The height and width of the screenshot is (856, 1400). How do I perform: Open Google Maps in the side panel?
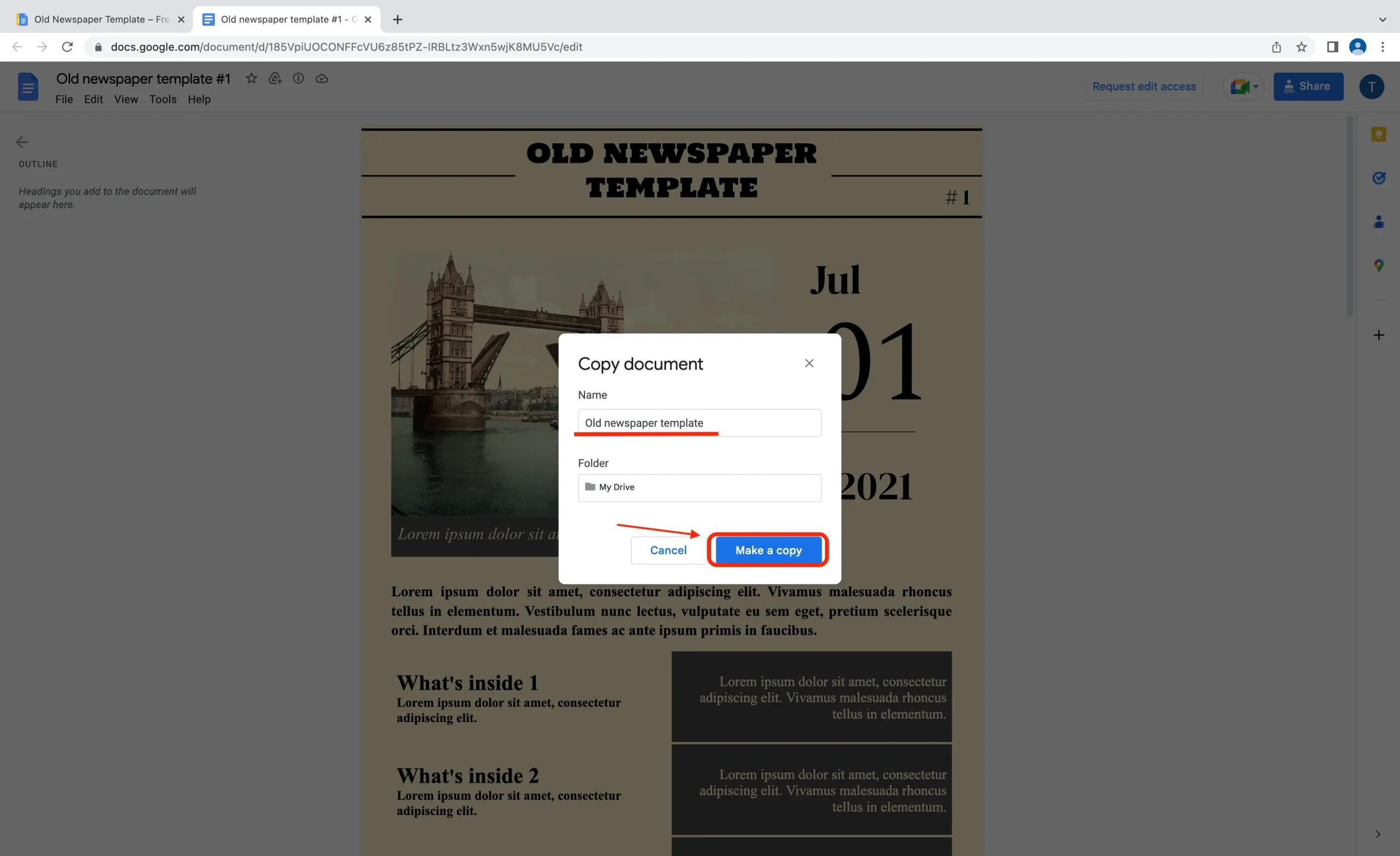click(x=1379, y=265)
